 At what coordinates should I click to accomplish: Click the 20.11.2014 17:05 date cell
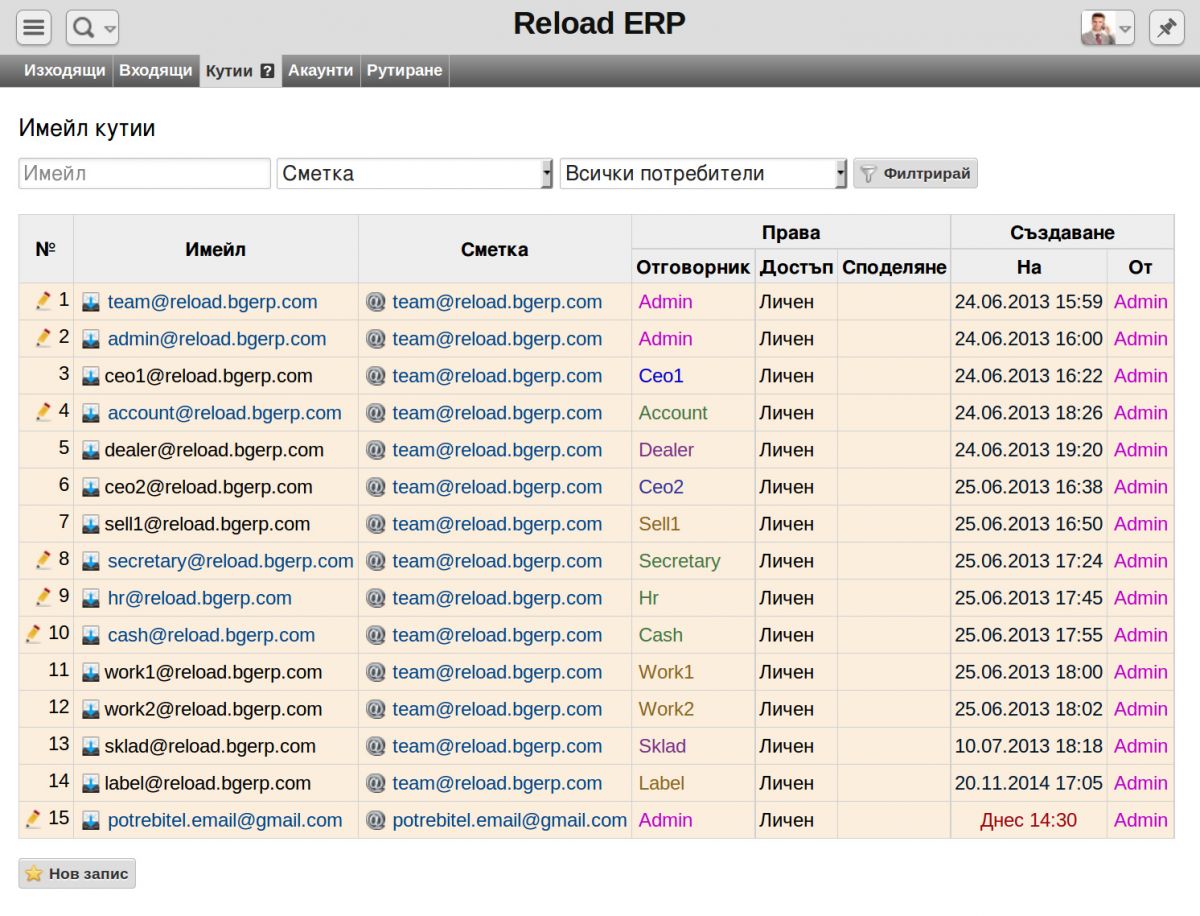(1029, 783)
